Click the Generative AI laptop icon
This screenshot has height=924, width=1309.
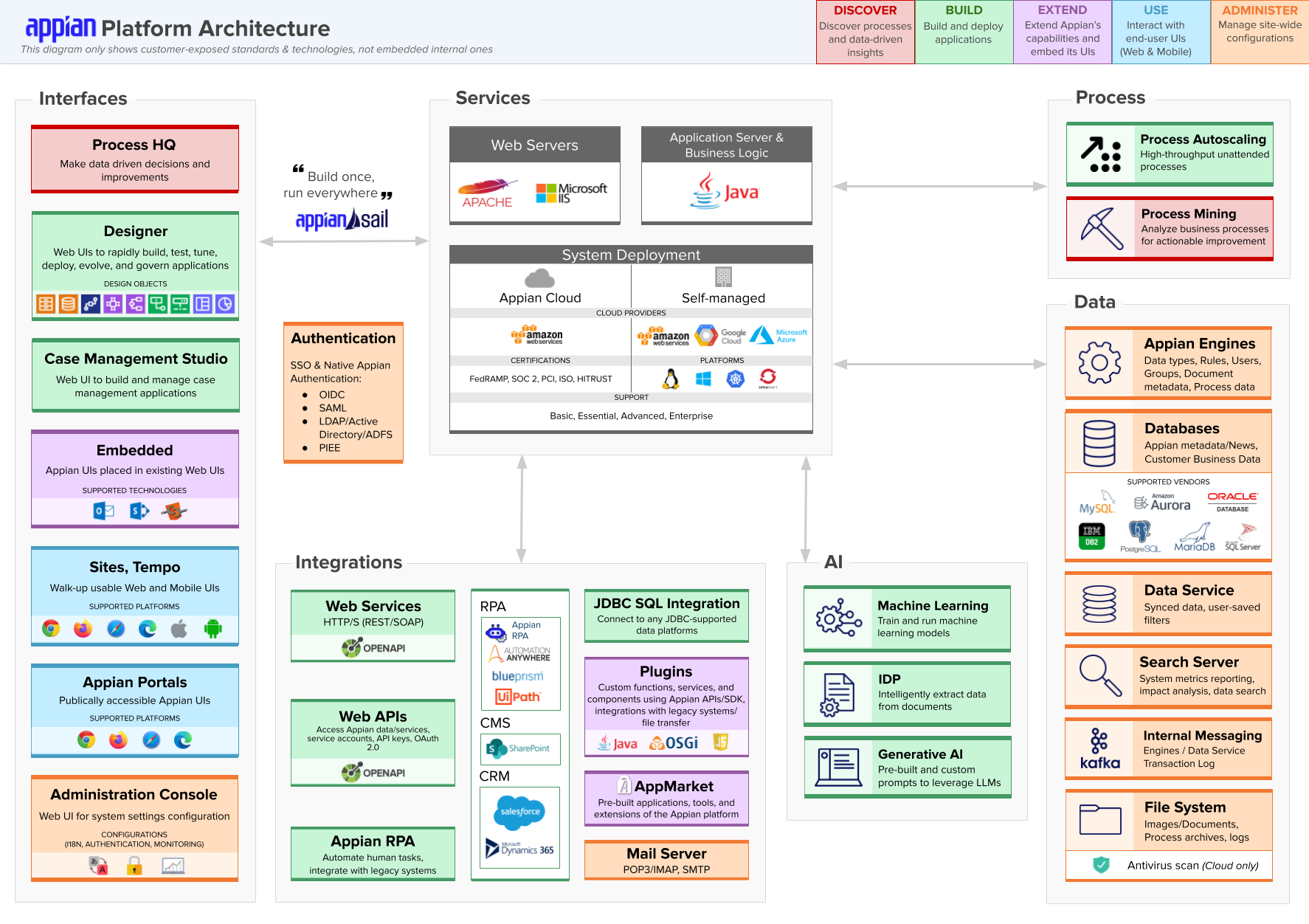point(839,767)
